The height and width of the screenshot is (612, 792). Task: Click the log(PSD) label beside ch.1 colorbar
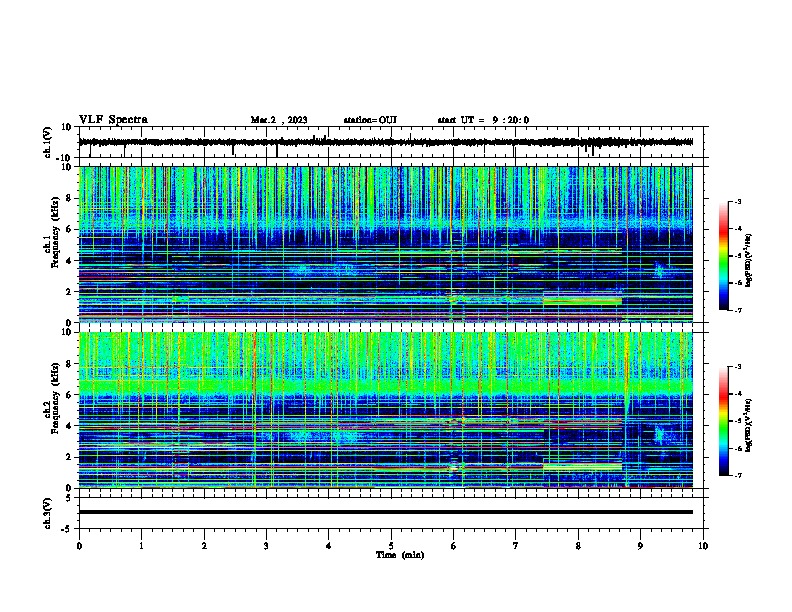pyautogui.click(x=749, y=260)
